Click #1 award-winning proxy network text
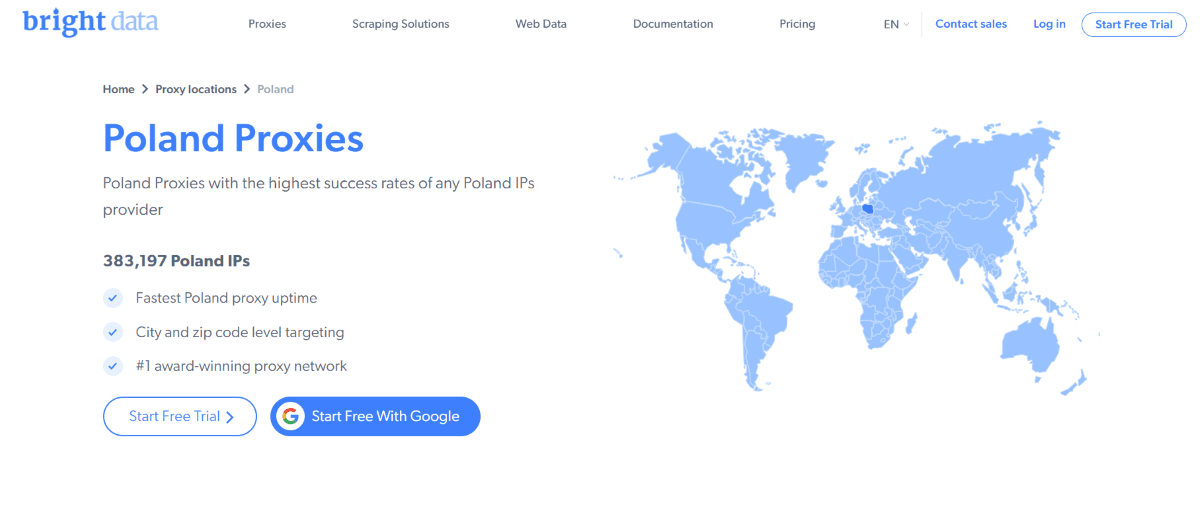The width and height of the screenshot is (1200, 515). [241, 366]
